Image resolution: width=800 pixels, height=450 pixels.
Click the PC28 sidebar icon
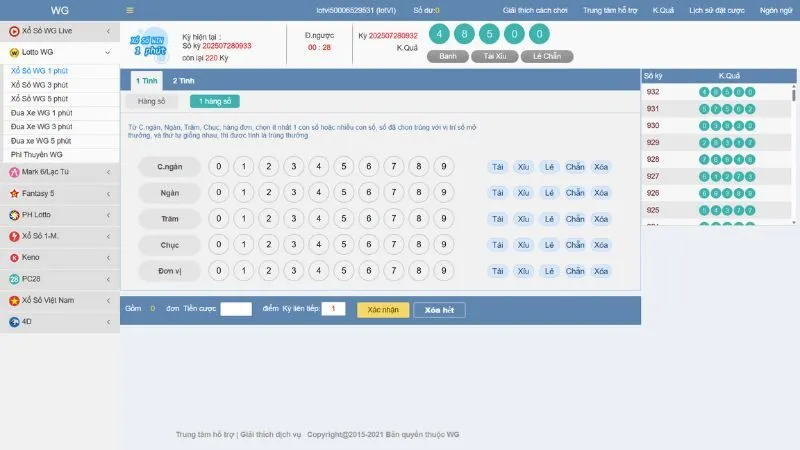click(x=14, y=279)
